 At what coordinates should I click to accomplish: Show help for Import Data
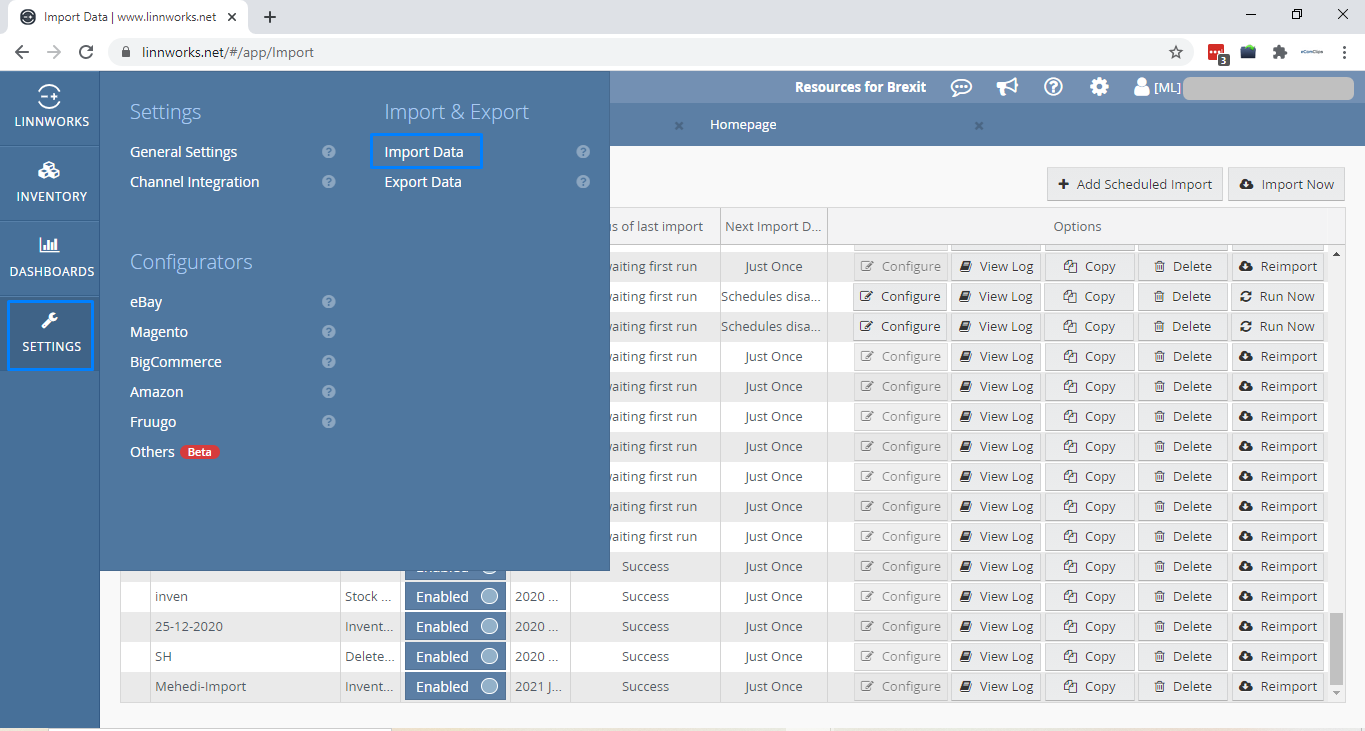583,152
